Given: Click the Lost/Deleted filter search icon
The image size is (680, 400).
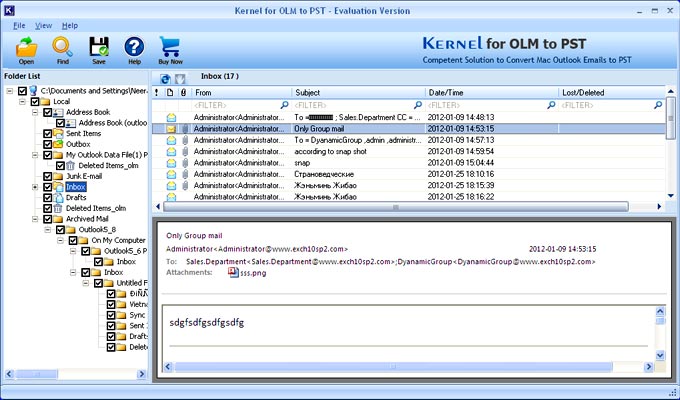Looking at the screenshot, I should pos(658,105).
